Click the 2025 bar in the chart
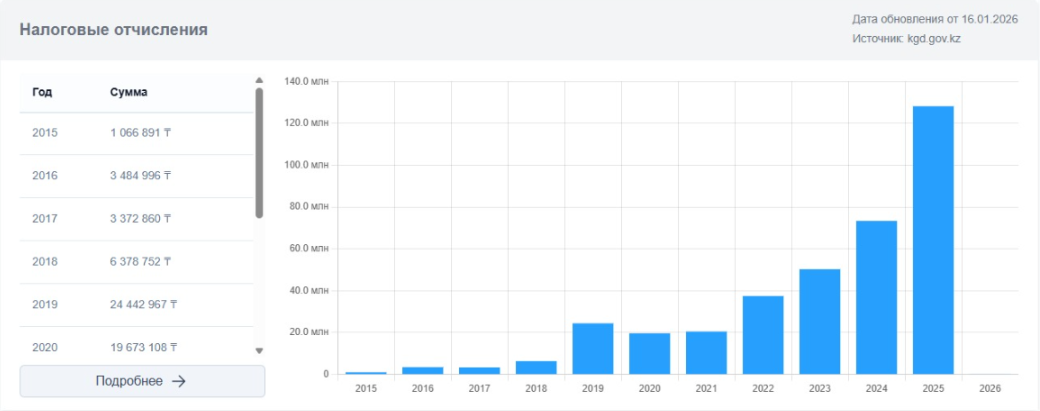This screenshot has height=411, width=1040. 933,240
